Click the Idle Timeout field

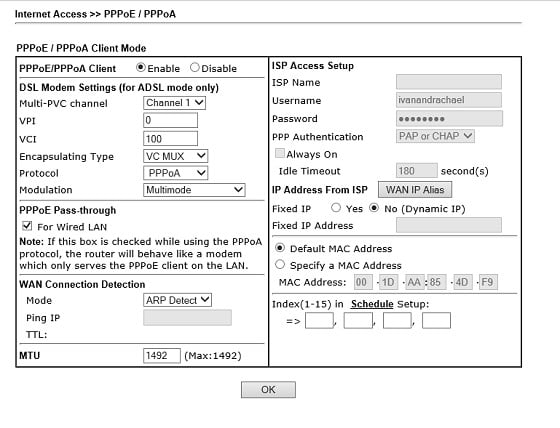pyautogui.click(x=416, y=170)
